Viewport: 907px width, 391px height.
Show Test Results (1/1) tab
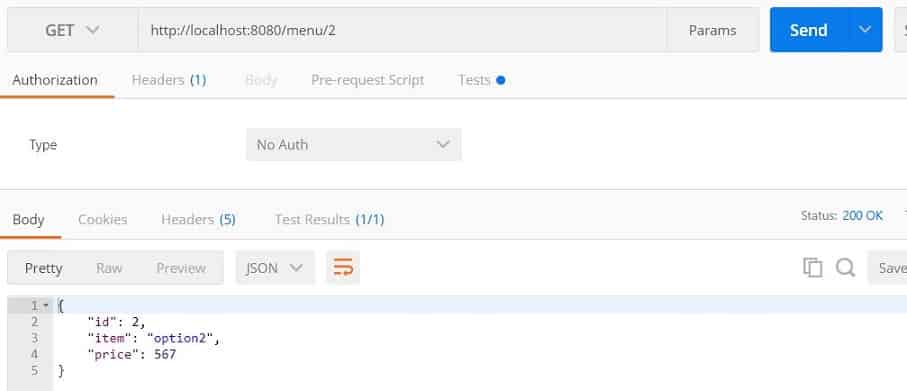pyautogui.click(x=329, y=219)
